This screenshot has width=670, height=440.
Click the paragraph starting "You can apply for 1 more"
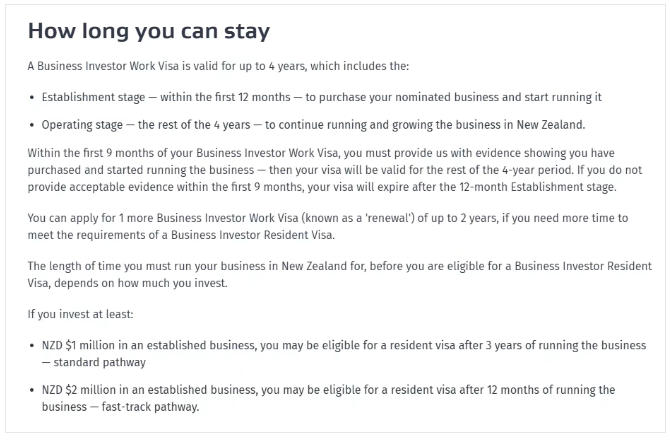(x=334, y=224)
